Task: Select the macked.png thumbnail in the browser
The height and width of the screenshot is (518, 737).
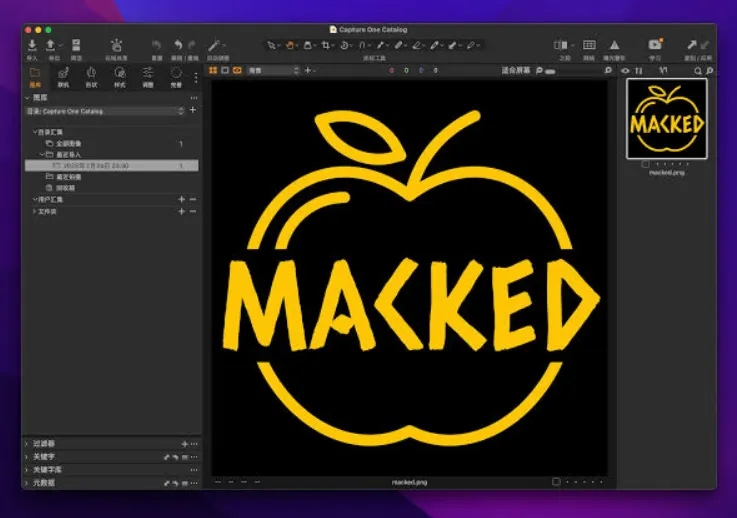Action: click(666, 118)
